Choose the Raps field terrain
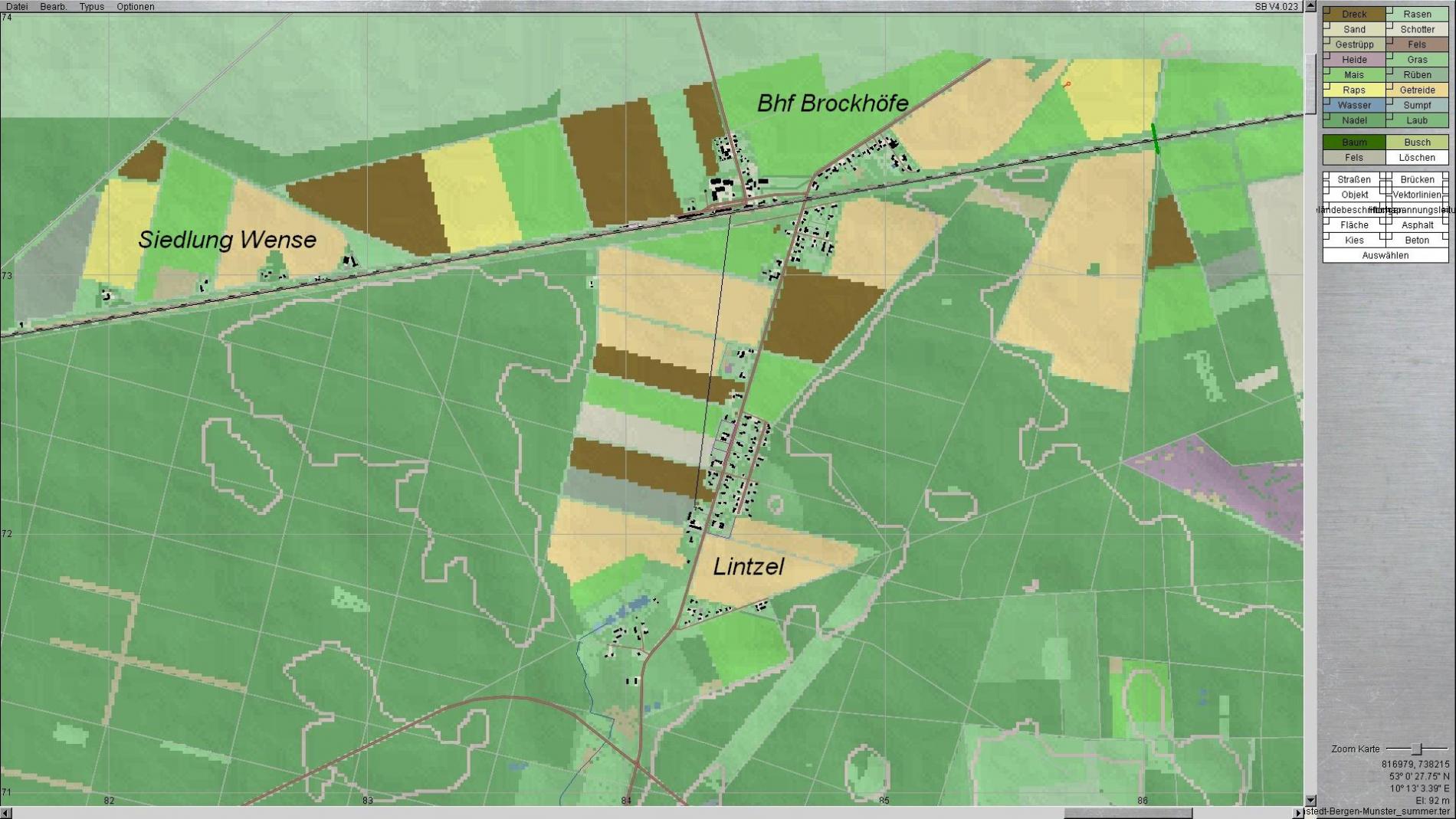The image size is (1456, 819). pos(1353,90)
